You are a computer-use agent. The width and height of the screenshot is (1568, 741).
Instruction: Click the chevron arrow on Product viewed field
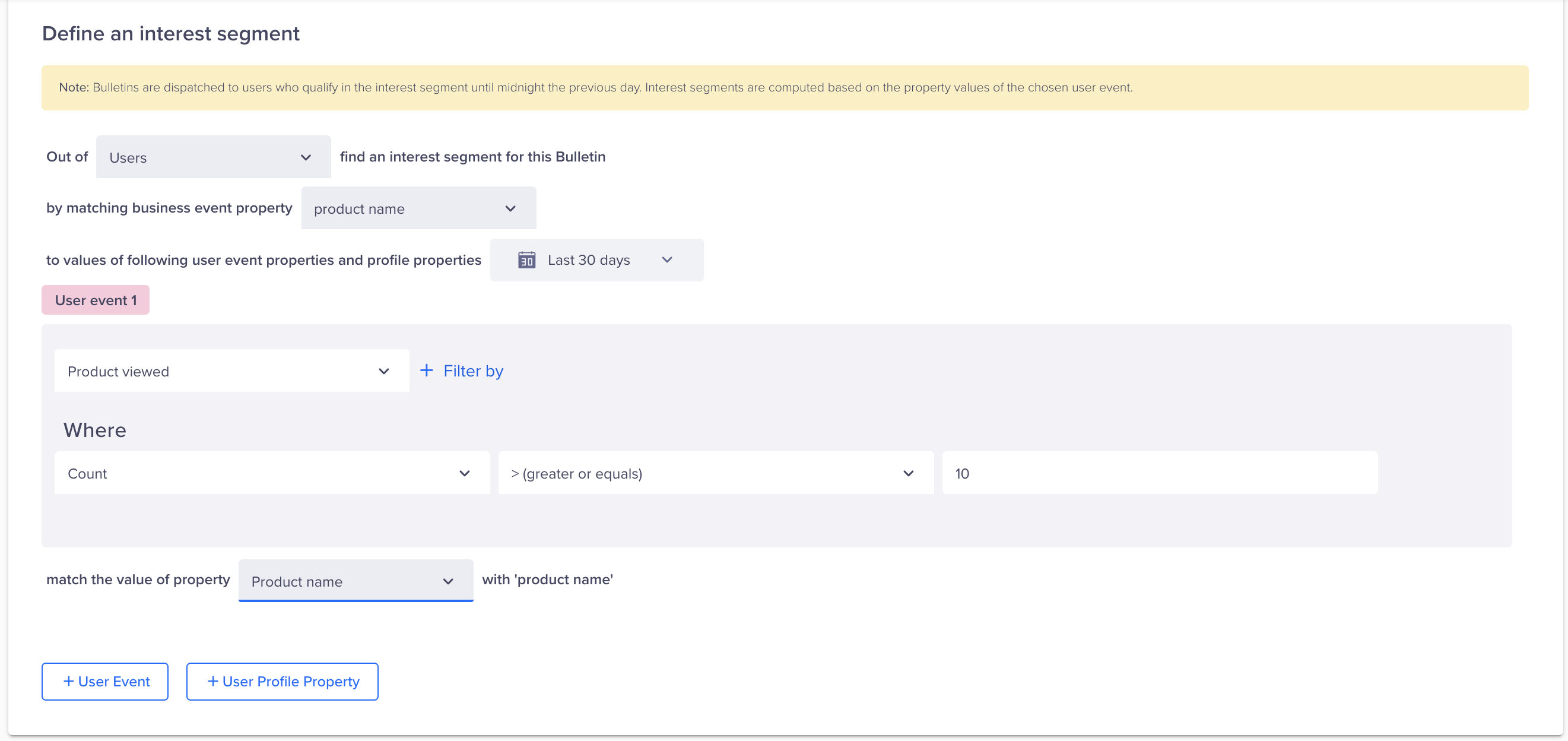(383, 372)
